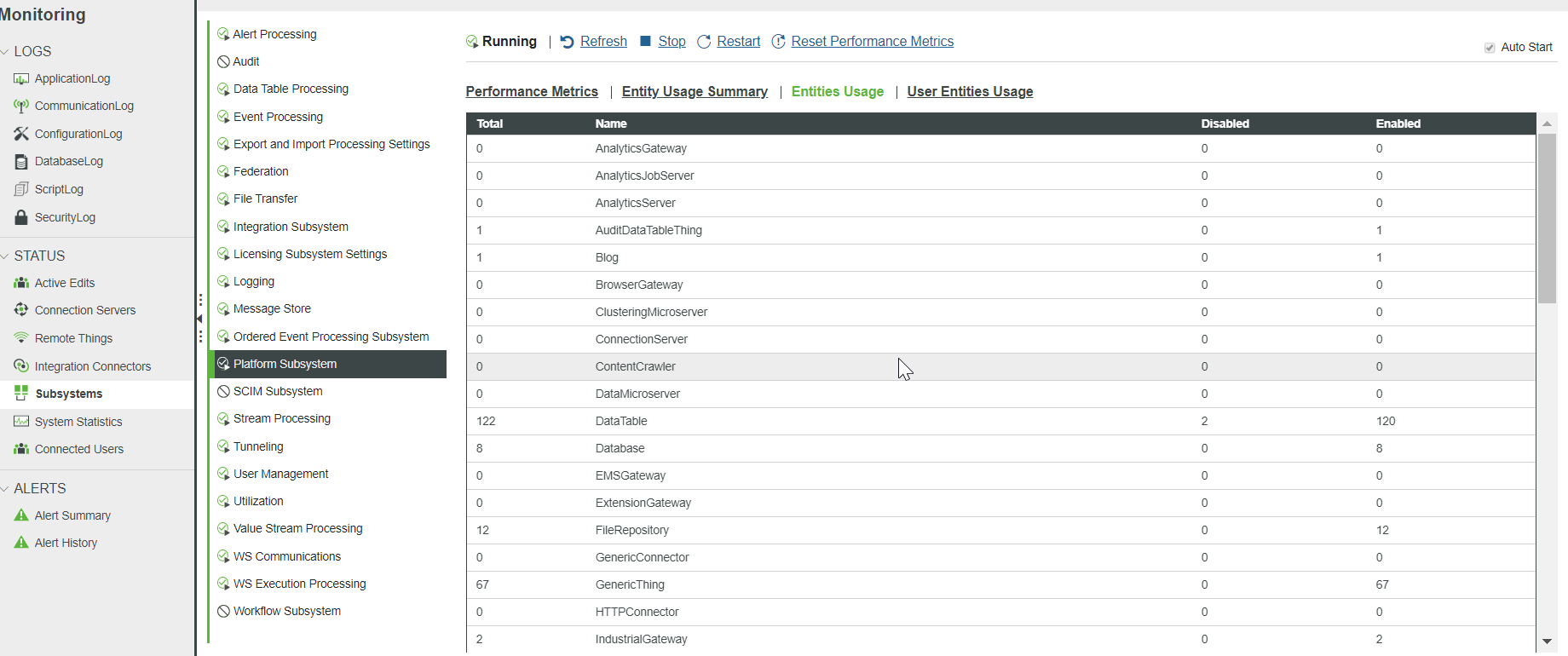Select Value Stream Processing subsystem

click(x=298, y=528)
